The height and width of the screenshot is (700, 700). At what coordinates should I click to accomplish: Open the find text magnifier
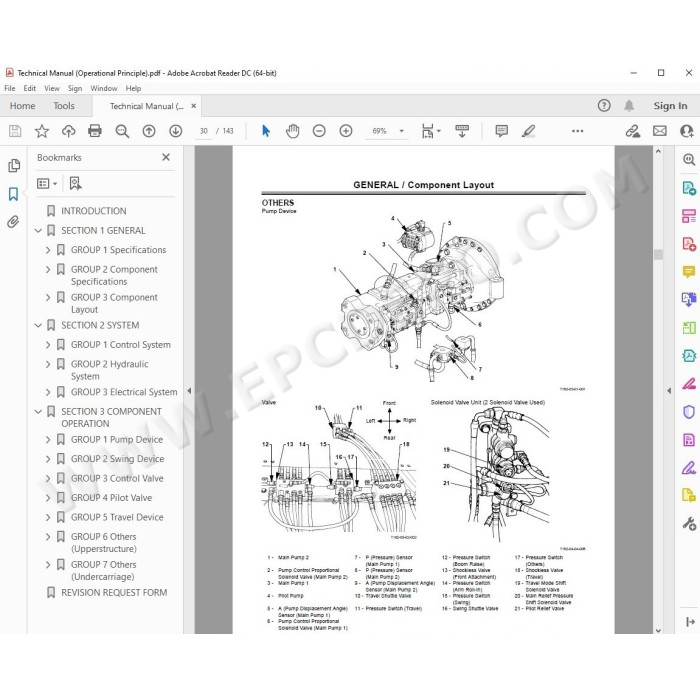[x=122, y=131]
